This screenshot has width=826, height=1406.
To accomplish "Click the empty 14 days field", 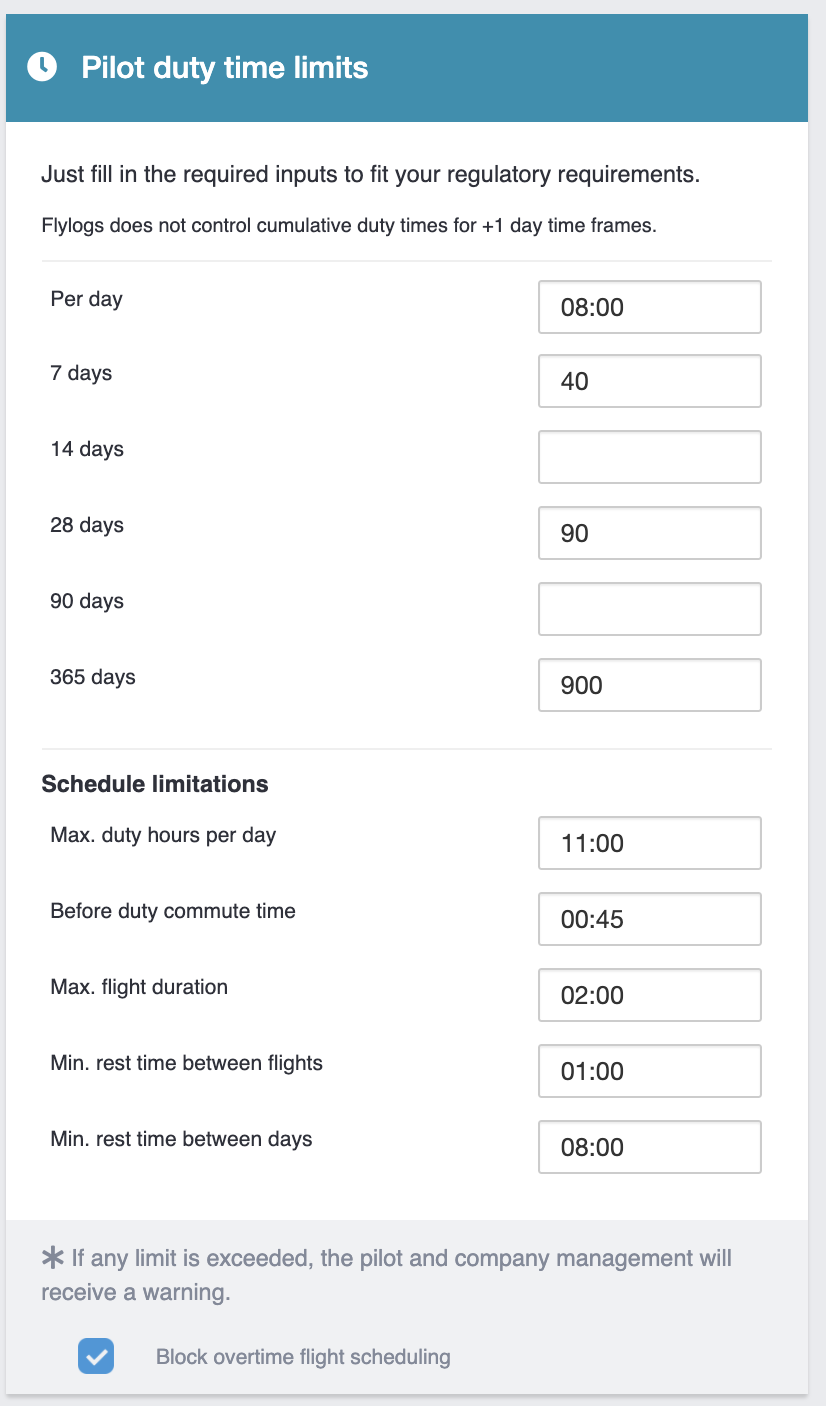I will click(649, 457).
